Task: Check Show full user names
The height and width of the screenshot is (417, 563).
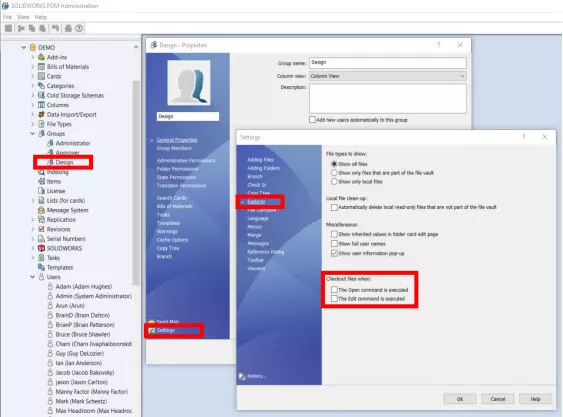Action: tap(334, 244)
